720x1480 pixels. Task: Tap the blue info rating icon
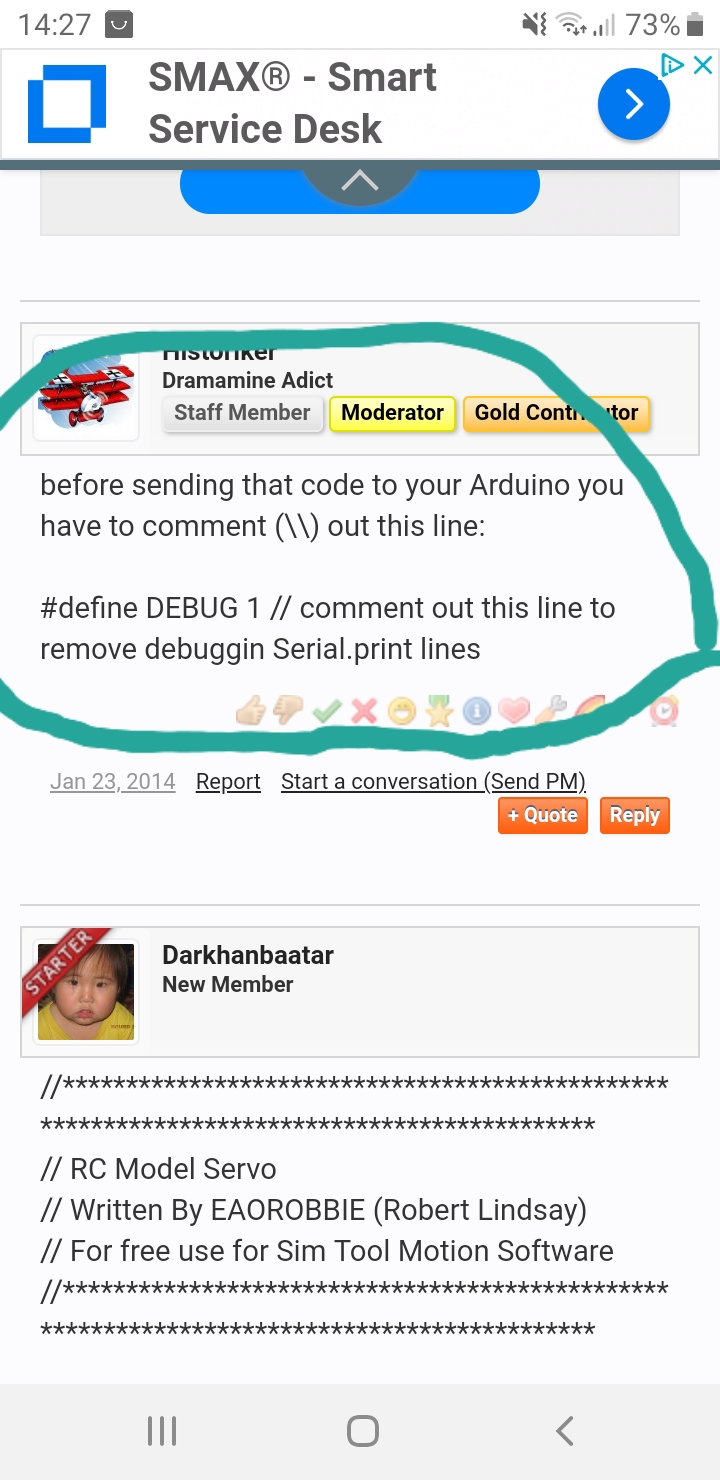pos(477,711)
